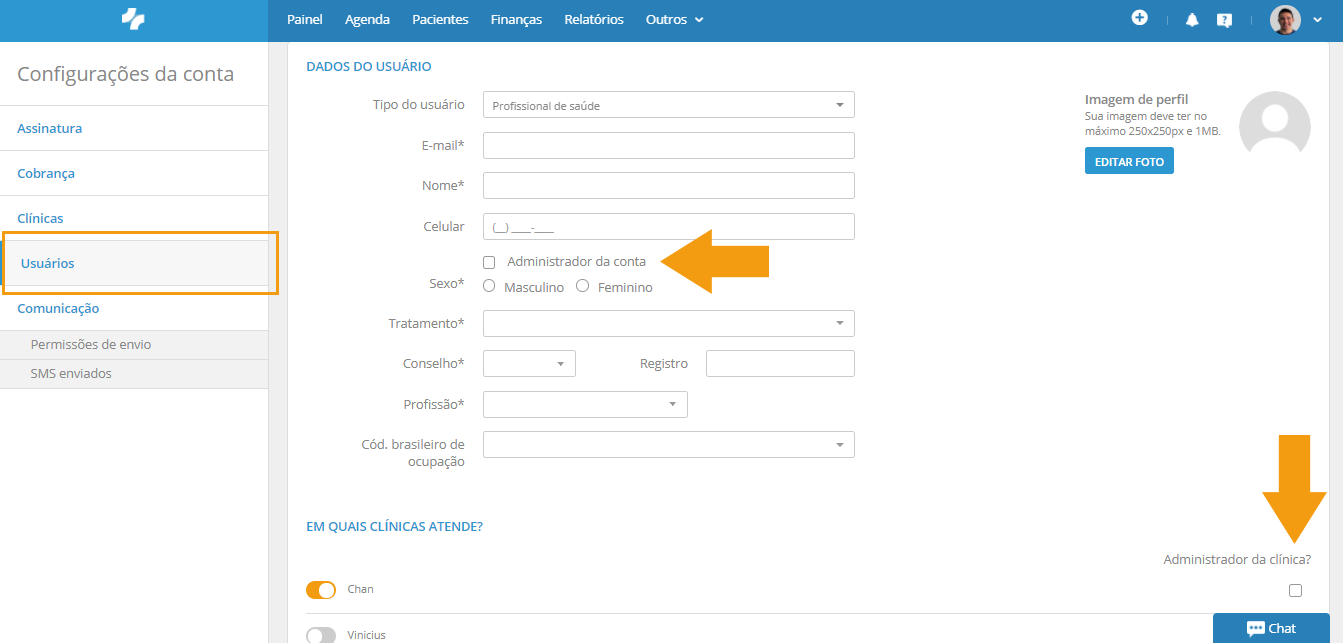Screen dimensions: 1343x643
Task: Open the Agenda menu
Action: (367, 19)
